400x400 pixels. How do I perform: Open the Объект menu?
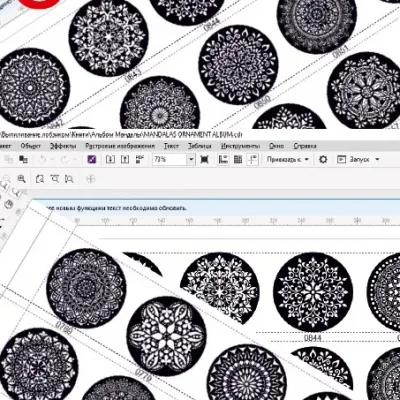[x=30, y=146]
